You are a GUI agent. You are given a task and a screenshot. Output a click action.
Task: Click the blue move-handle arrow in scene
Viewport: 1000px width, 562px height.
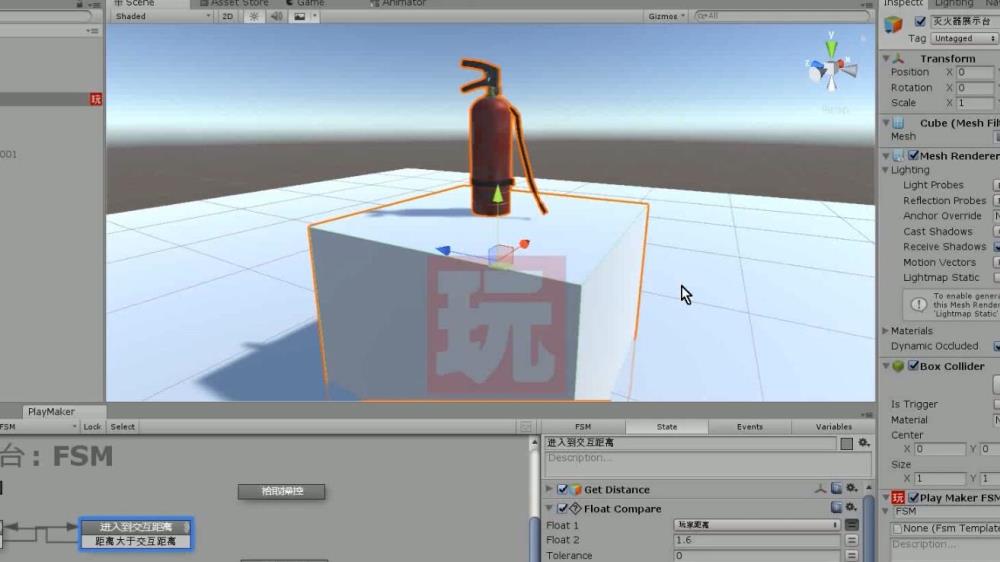point(443,251)
